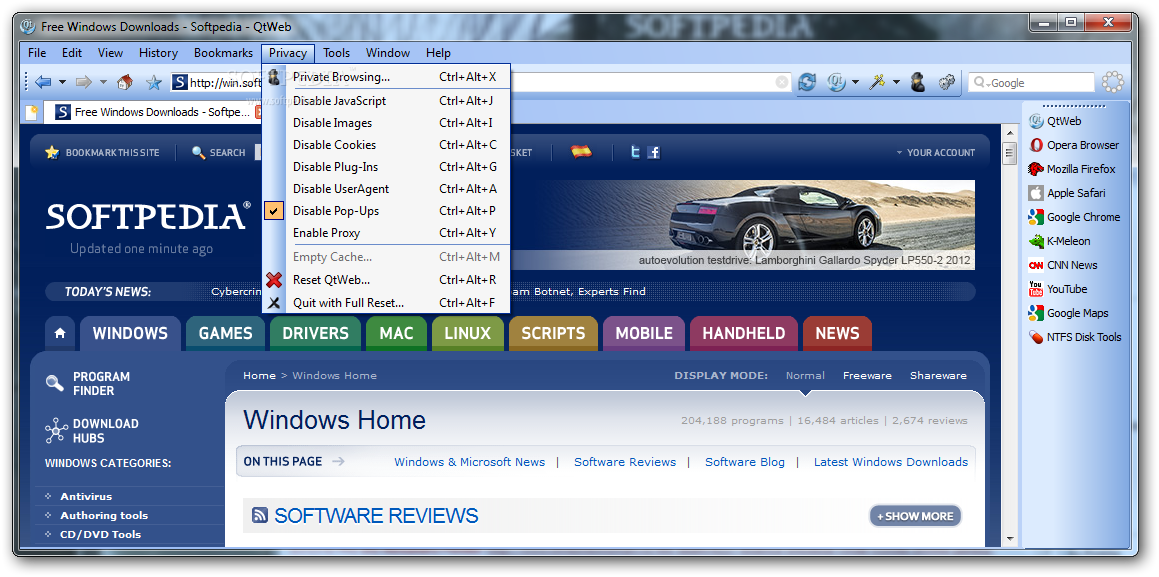Screen dimensions: 1159x577
Task: Select Freeware display mode
Action: point(867,376)
